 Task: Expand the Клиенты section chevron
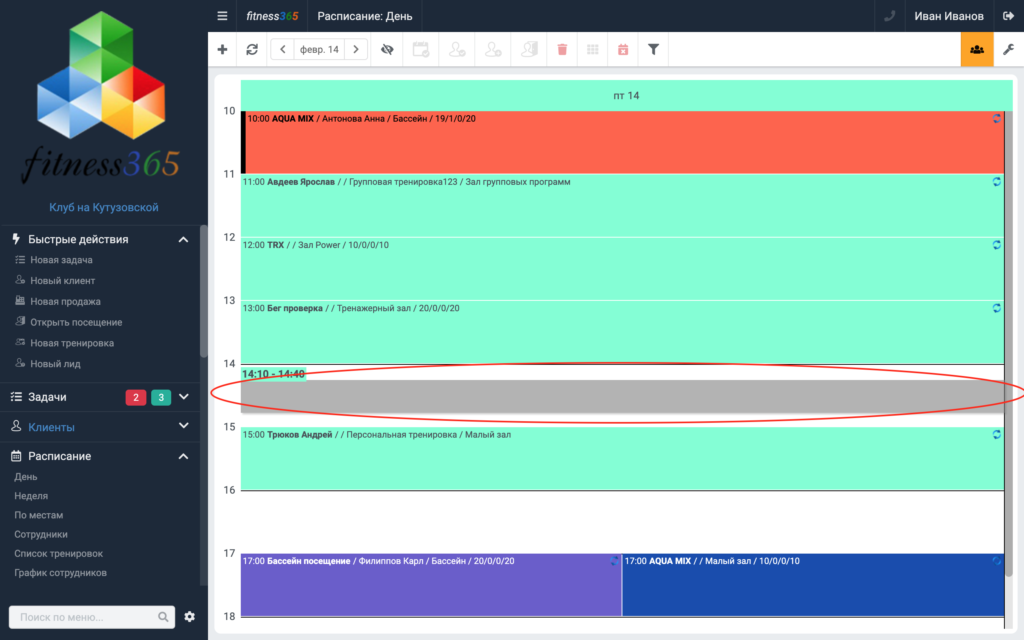click(184, 426)
